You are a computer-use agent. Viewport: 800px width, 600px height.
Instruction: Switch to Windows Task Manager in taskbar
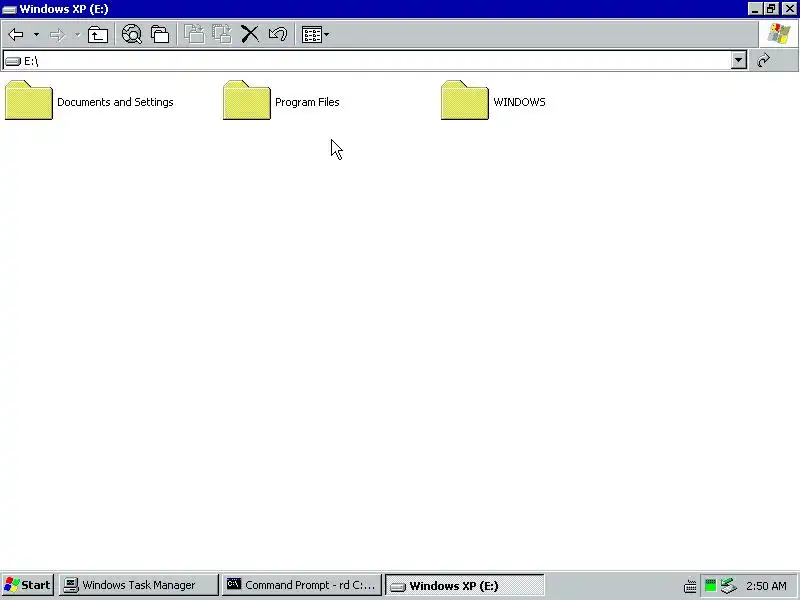coord(138,585)
